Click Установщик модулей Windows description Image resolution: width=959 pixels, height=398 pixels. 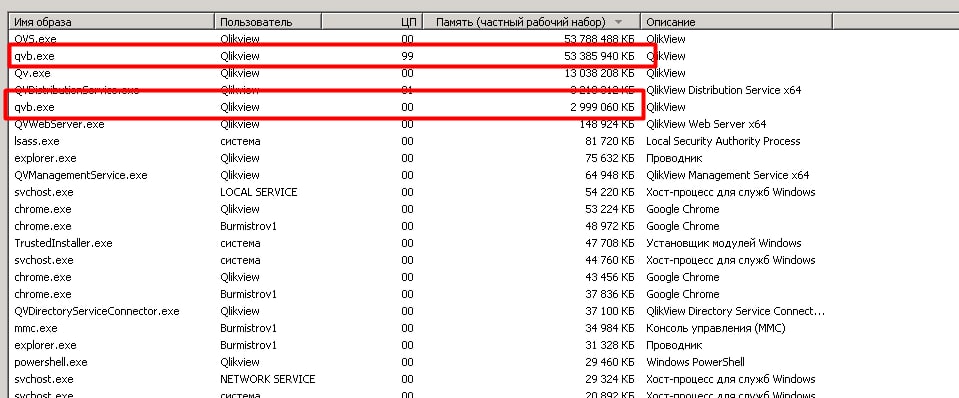724,243
